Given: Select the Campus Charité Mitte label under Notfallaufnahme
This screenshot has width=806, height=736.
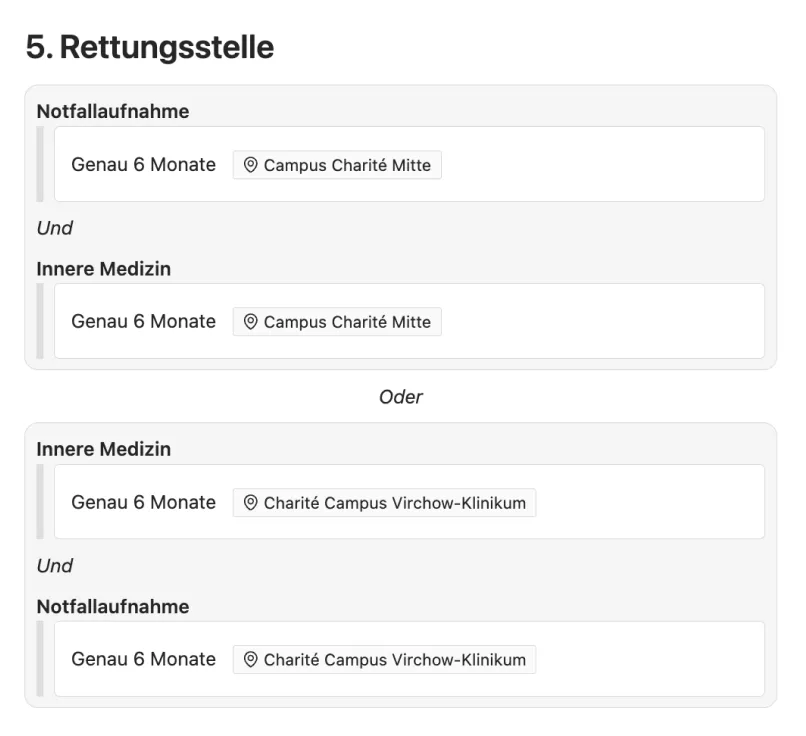Looking at the screenshot, I should [347, 166].
